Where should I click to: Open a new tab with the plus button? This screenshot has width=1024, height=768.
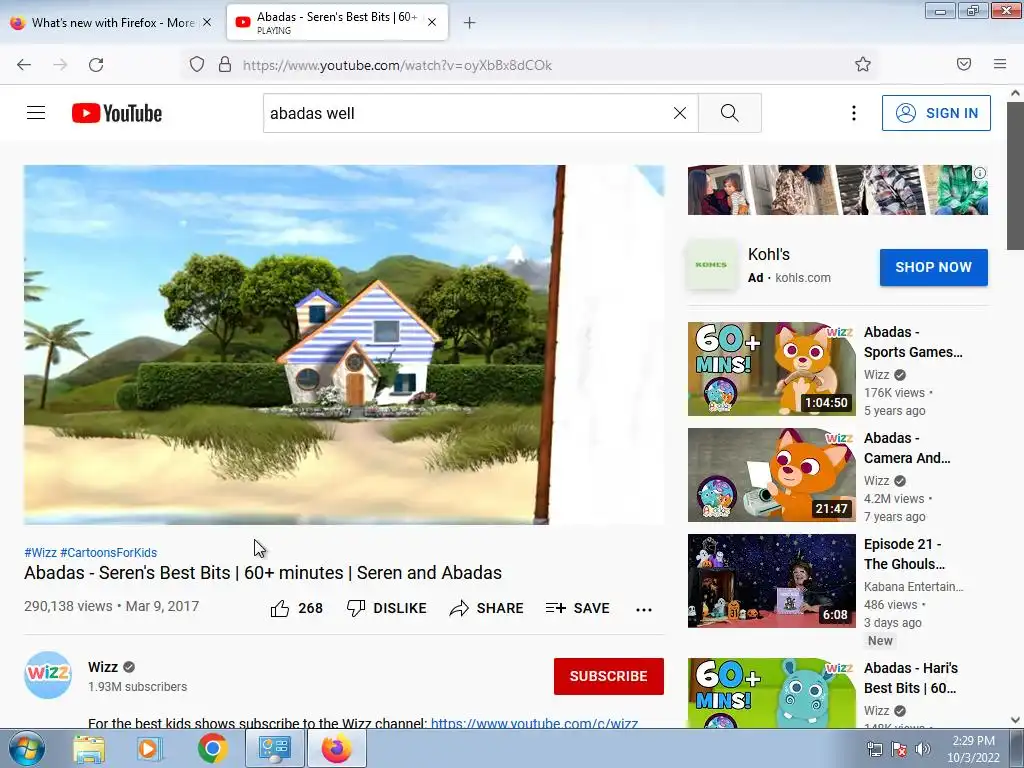tap(470, 23)
